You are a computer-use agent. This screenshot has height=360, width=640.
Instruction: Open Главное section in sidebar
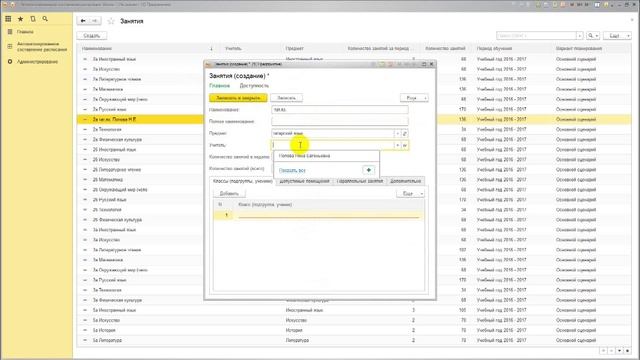tap(25, 32)
